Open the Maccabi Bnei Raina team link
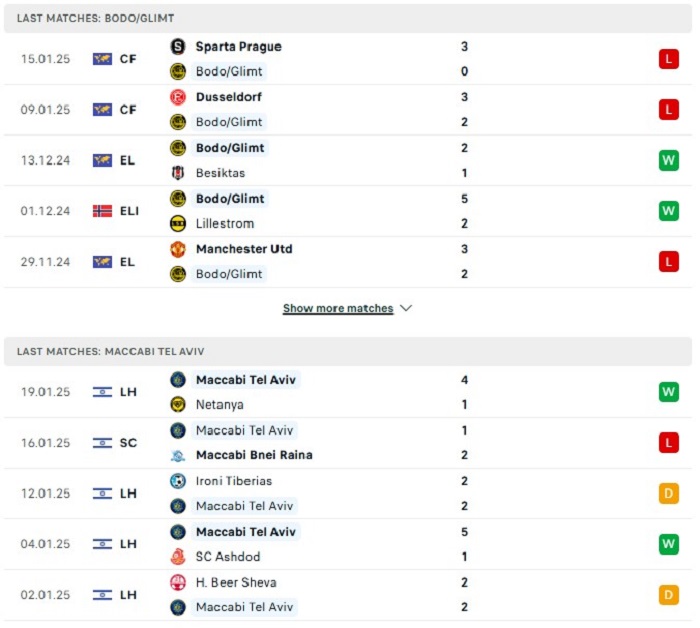700x628 pixels. coord(254,455)
